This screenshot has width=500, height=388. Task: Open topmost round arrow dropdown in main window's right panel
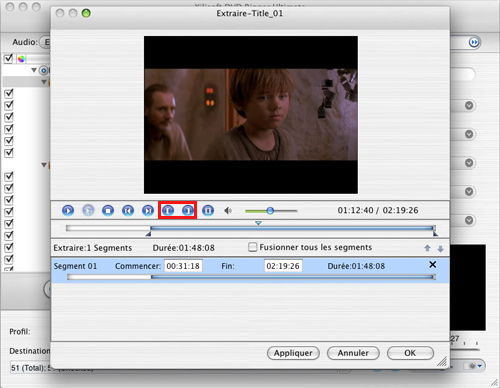point(469,106)
